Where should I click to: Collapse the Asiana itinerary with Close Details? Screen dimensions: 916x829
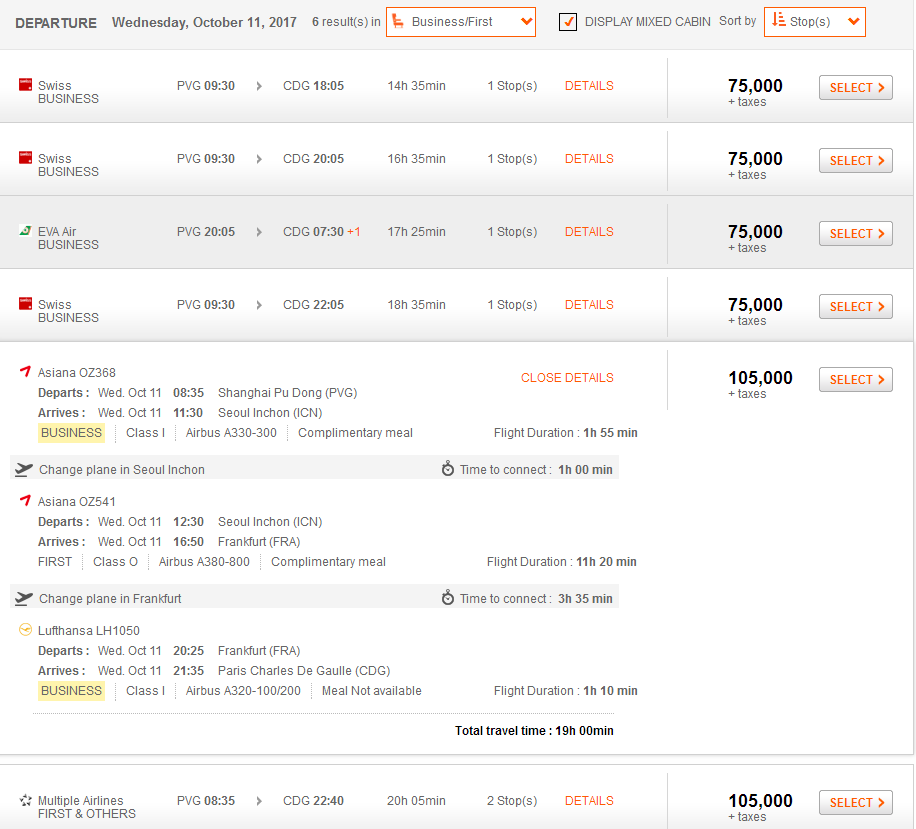click(x=567, y=378)
